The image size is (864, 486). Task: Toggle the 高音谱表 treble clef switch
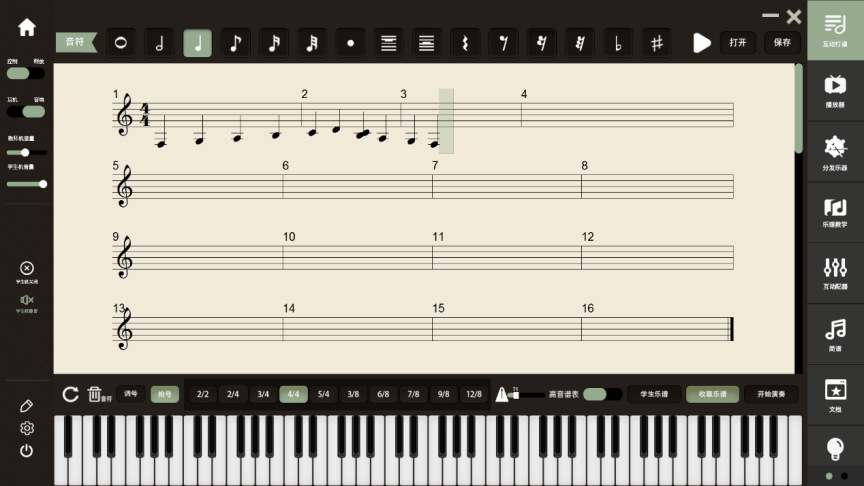coord(602,394)
